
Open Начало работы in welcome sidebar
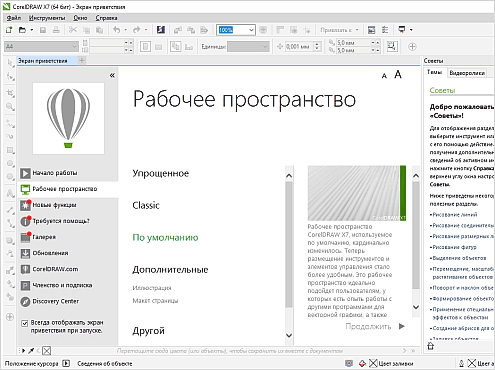point(68,173)
